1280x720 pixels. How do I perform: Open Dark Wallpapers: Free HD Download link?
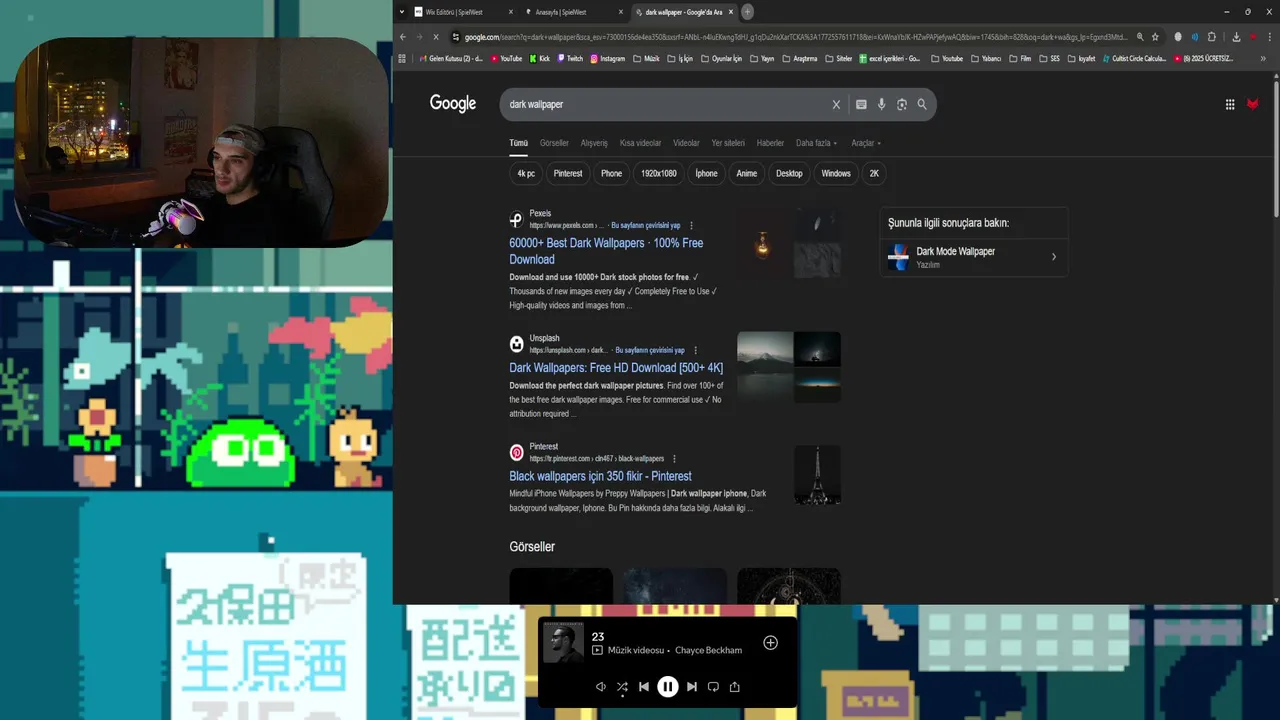(x=616, y=368)
